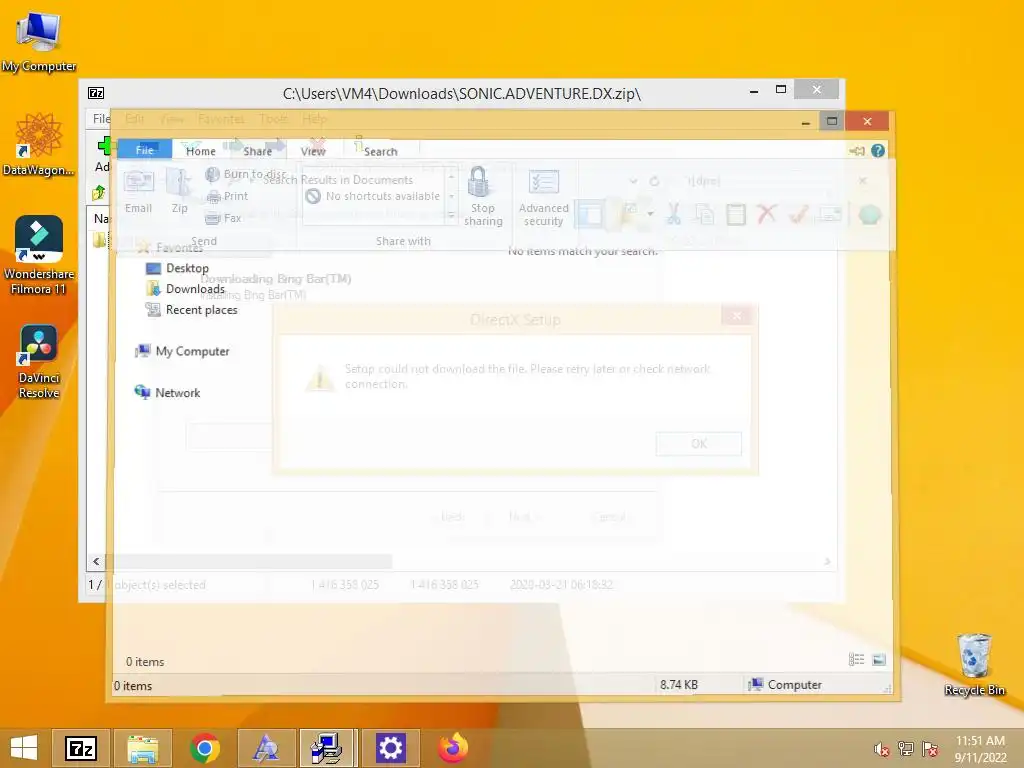Image resolution: width=1024 pixels, height=768 pixels.
Task: Click the muted volume tray icon
Action: [882, 749]
